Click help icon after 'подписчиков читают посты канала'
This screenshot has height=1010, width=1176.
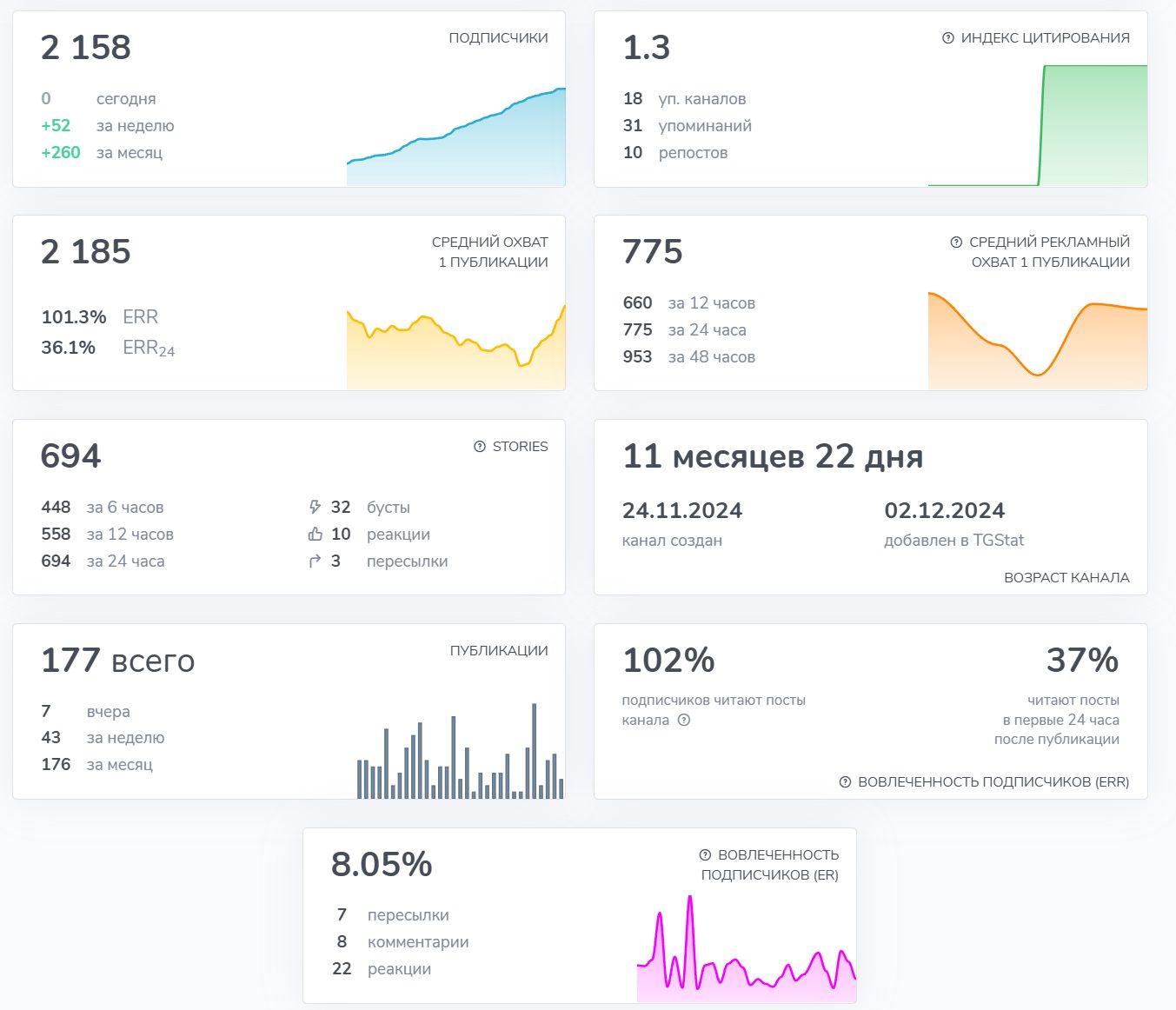coord(684,720)
